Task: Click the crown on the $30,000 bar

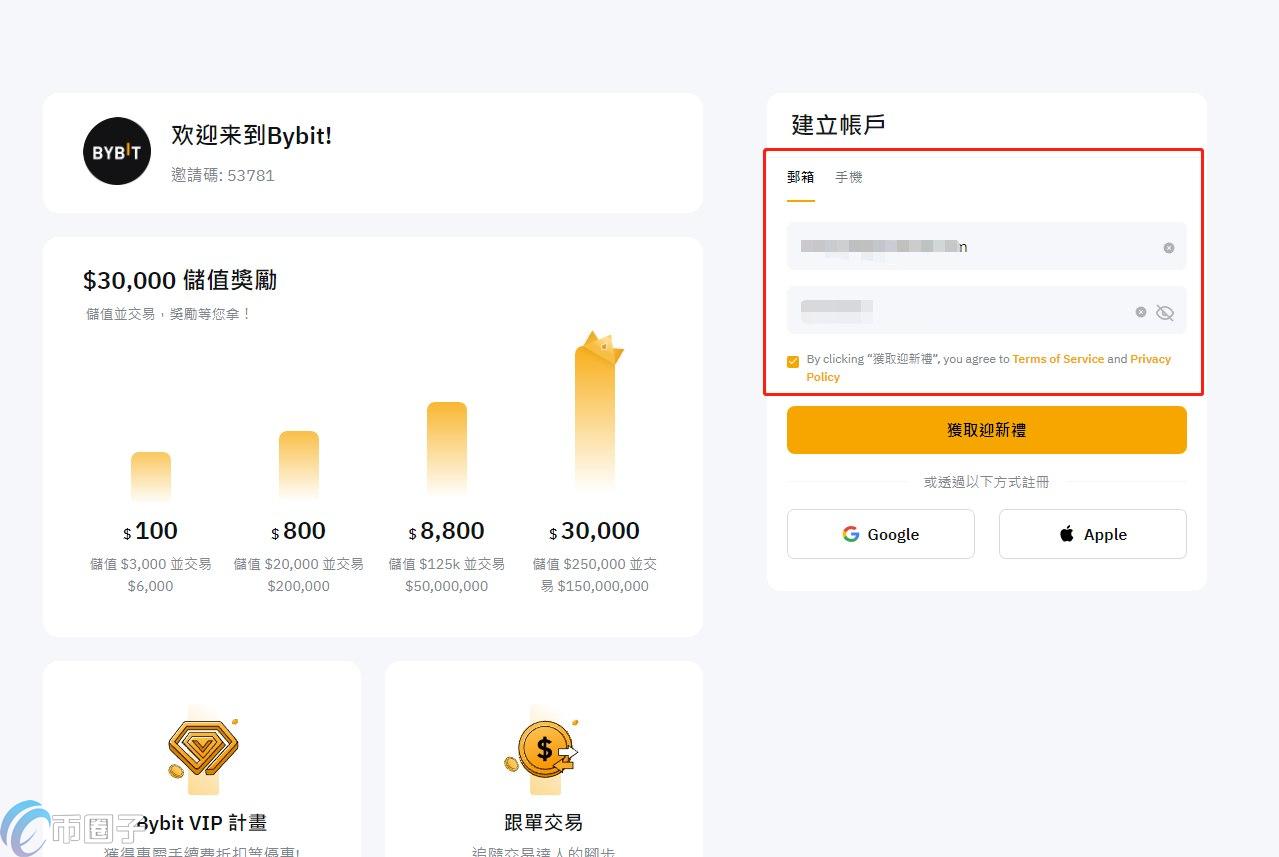Action: (x=601, y=348)
